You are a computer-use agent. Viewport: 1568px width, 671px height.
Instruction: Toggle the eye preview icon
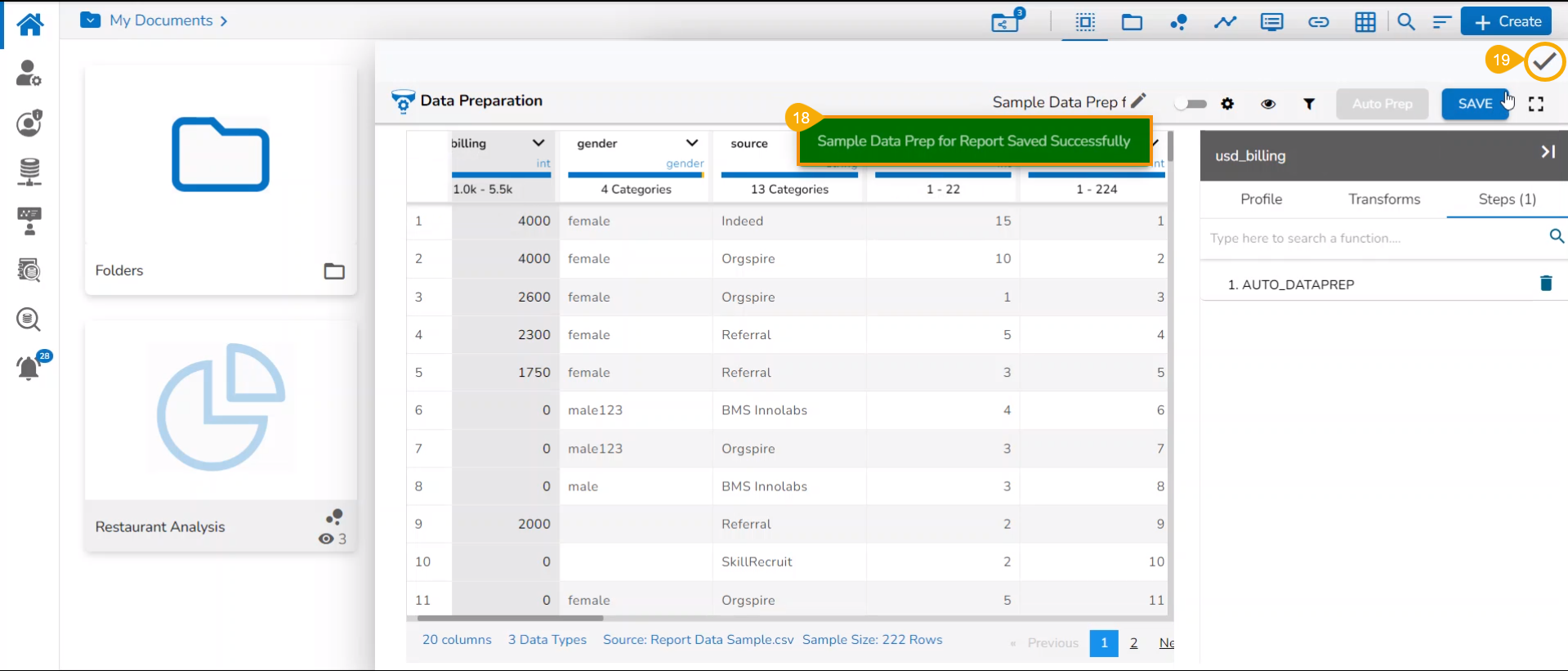click(x=1268, y=104)
